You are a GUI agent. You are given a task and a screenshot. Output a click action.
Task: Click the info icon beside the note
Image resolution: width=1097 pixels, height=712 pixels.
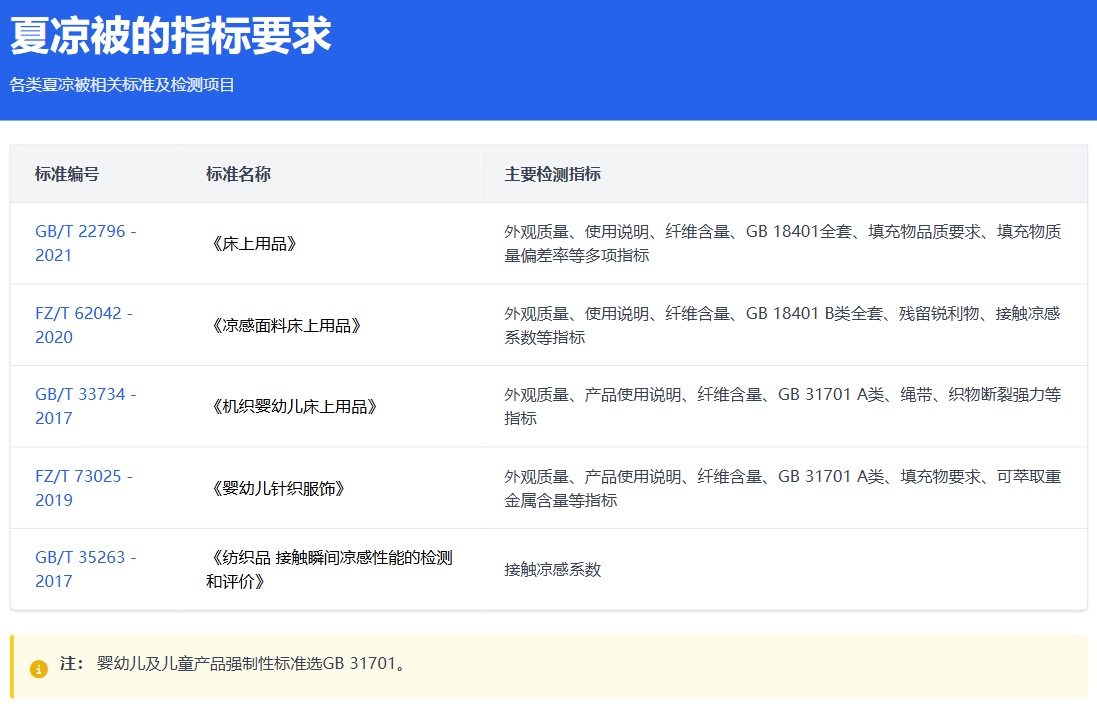coord(39,668)
